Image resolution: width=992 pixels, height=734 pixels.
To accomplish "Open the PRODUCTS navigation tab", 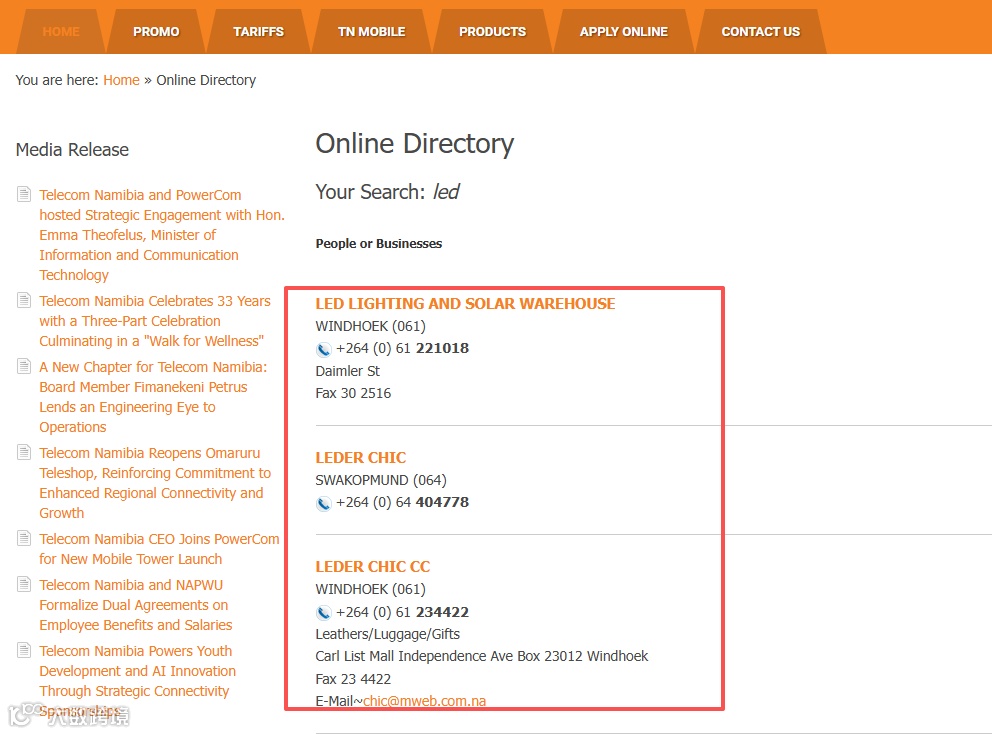I will tap(492, 32).
